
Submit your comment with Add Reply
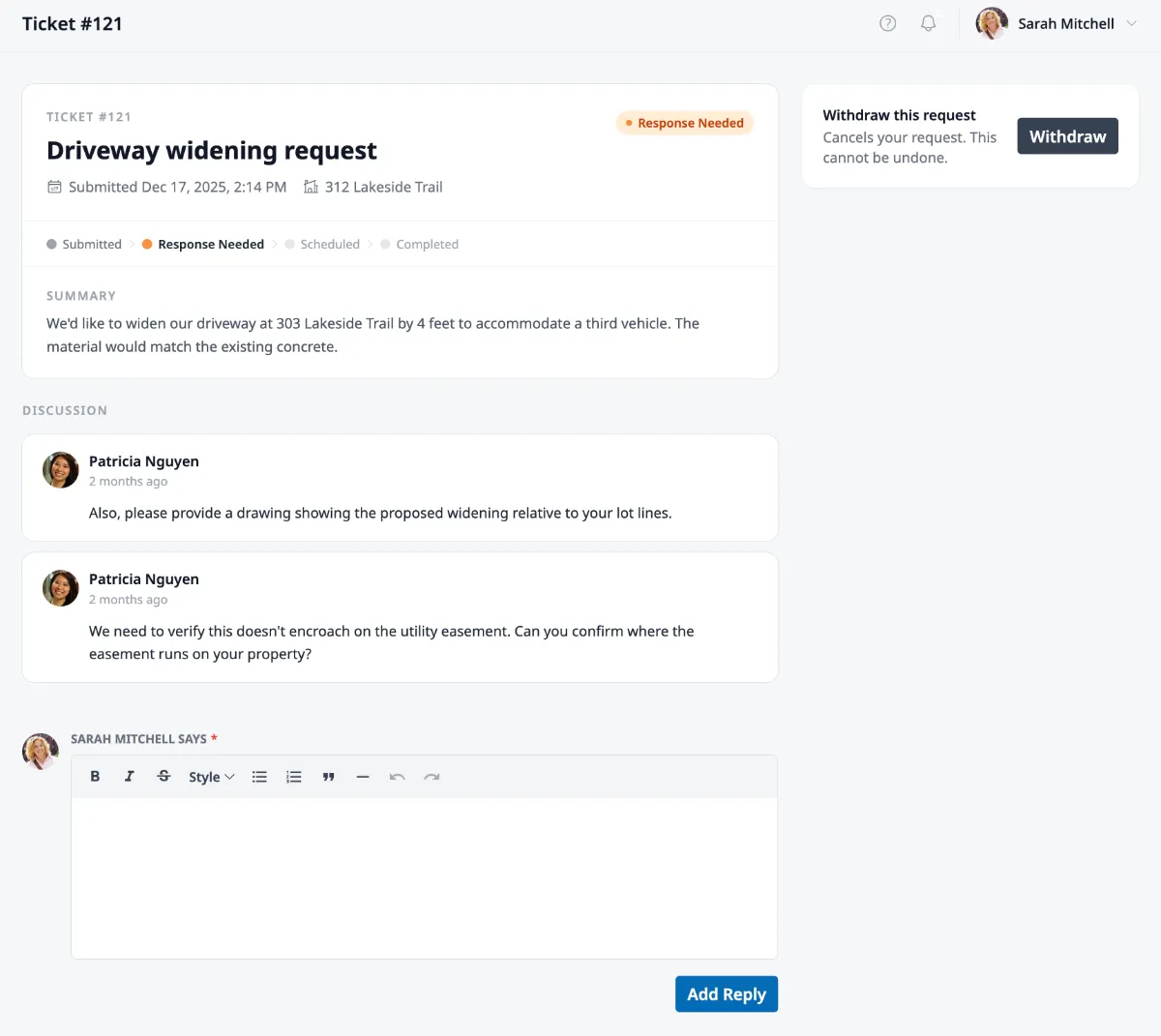point(727,993)
